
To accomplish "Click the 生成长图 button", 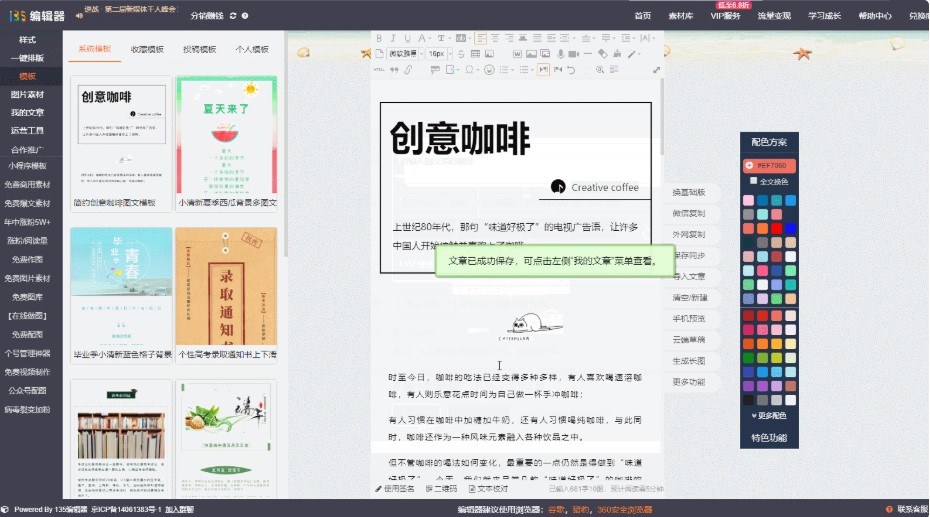I will (x=689, y=361).
